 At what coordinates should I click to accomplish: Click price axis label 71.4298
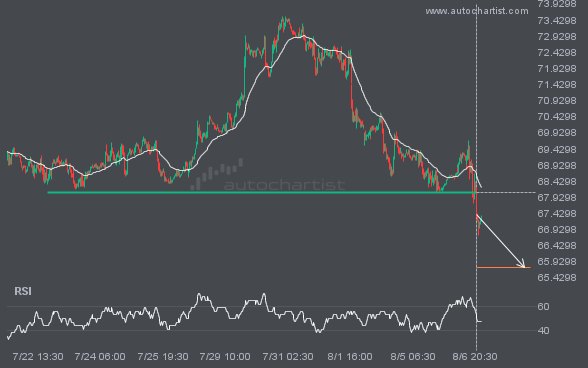(556, 85)
